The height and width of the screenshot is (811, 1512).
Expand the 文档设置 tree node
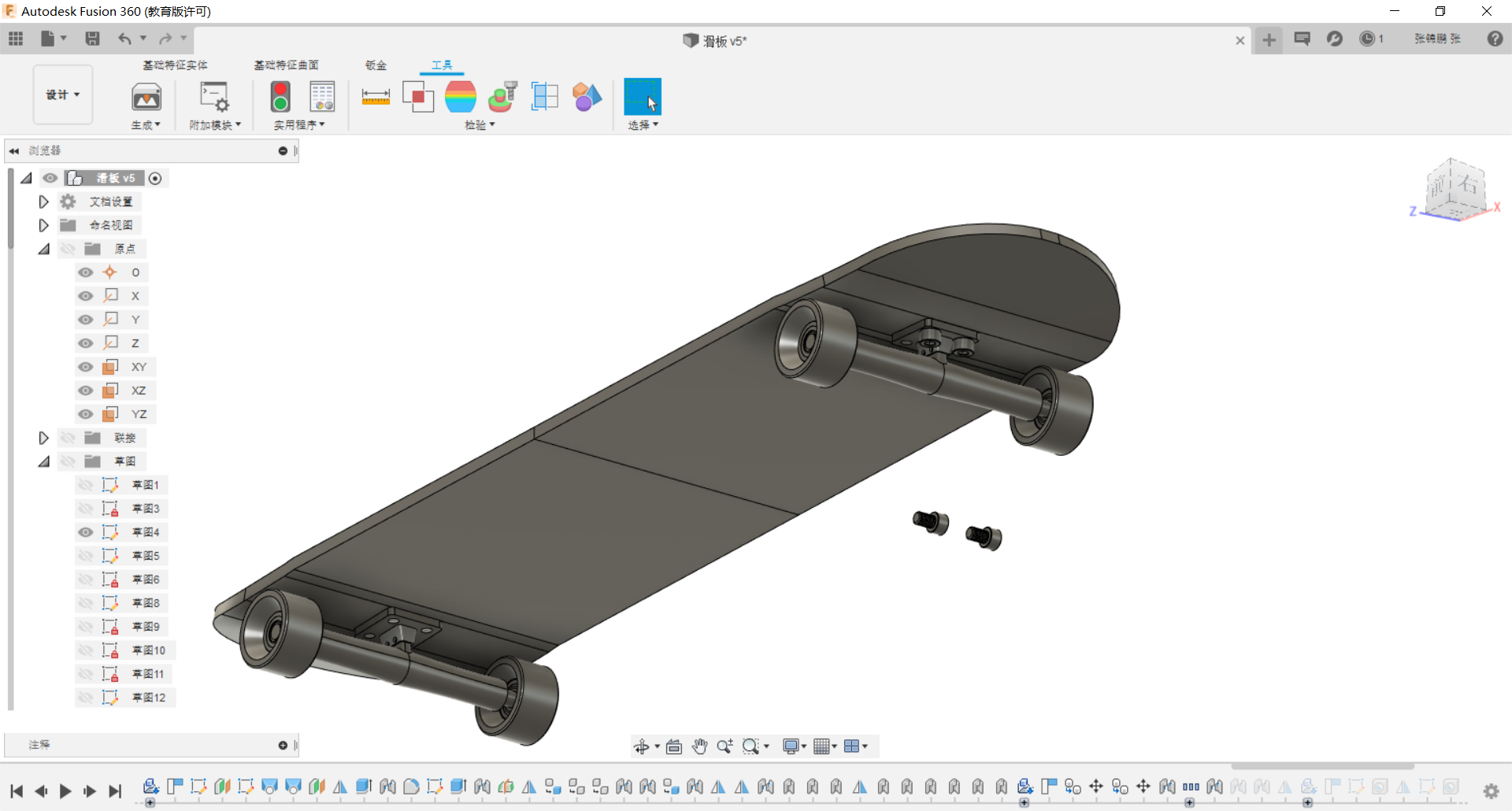pyautogui.click(x=44, y=202)
